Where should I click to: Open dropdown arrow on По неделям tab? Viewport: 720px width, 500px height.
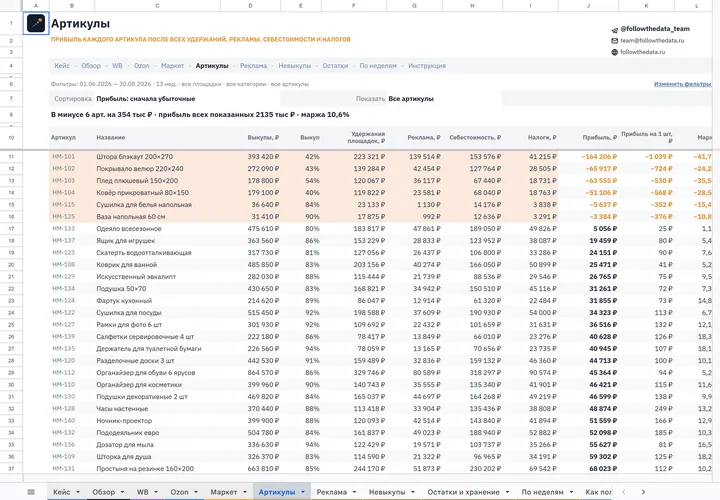pos(571,492)
